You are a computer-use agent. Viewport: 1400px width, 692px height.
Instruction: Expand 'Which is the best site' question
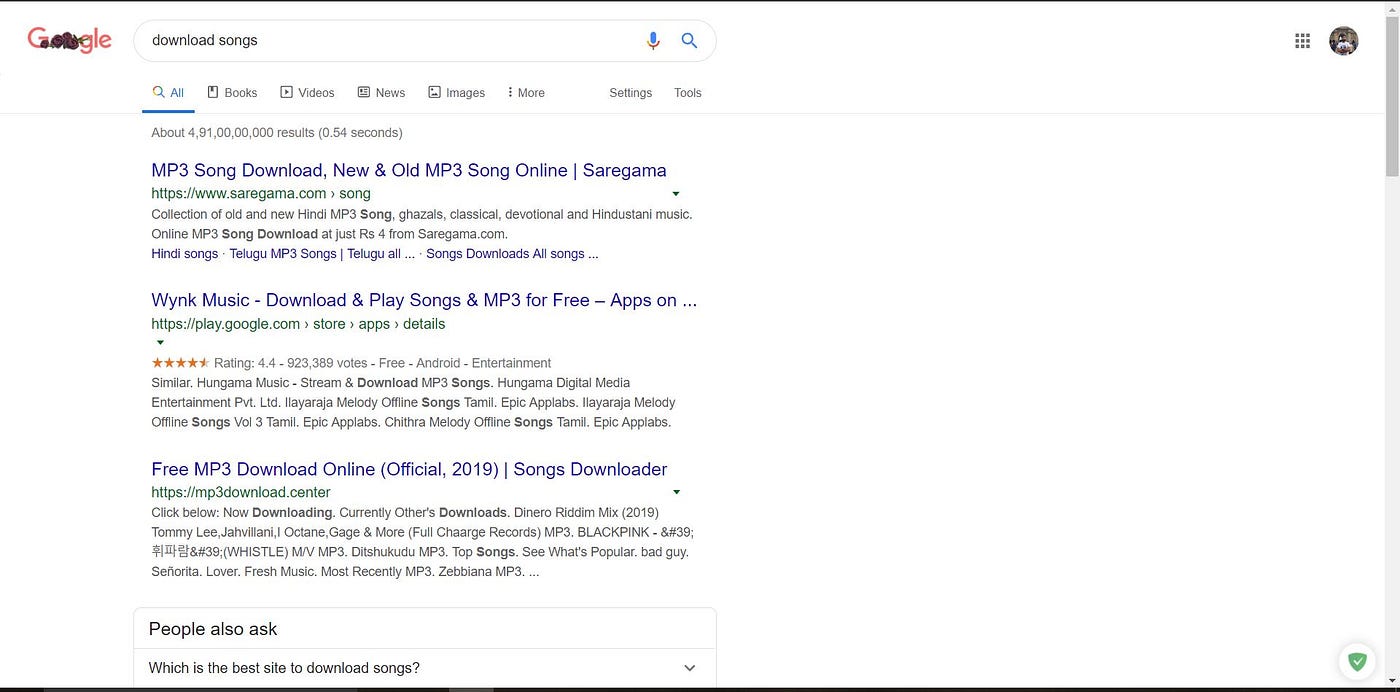pos(425,668)
